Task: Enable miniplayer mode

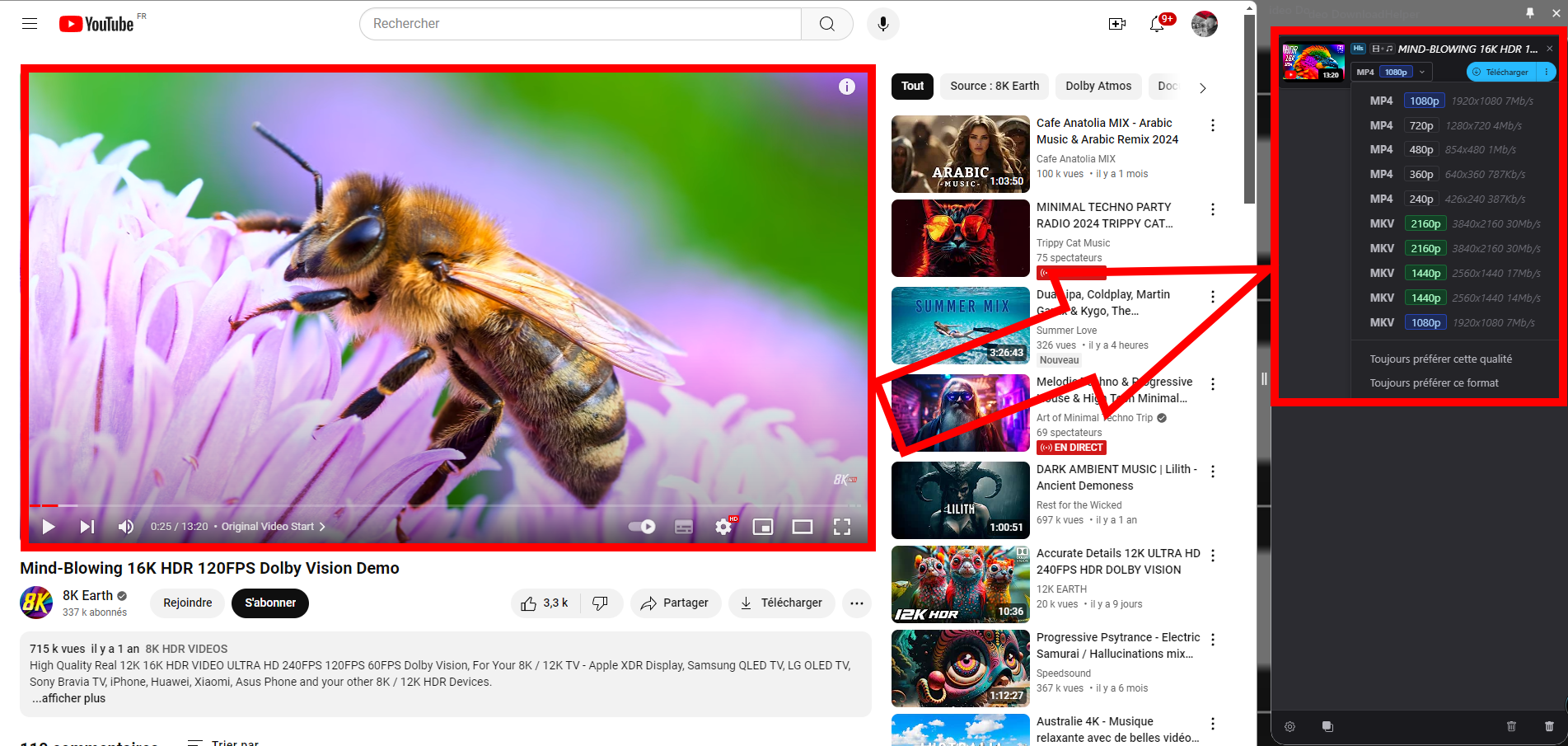Action: [763, 527]
